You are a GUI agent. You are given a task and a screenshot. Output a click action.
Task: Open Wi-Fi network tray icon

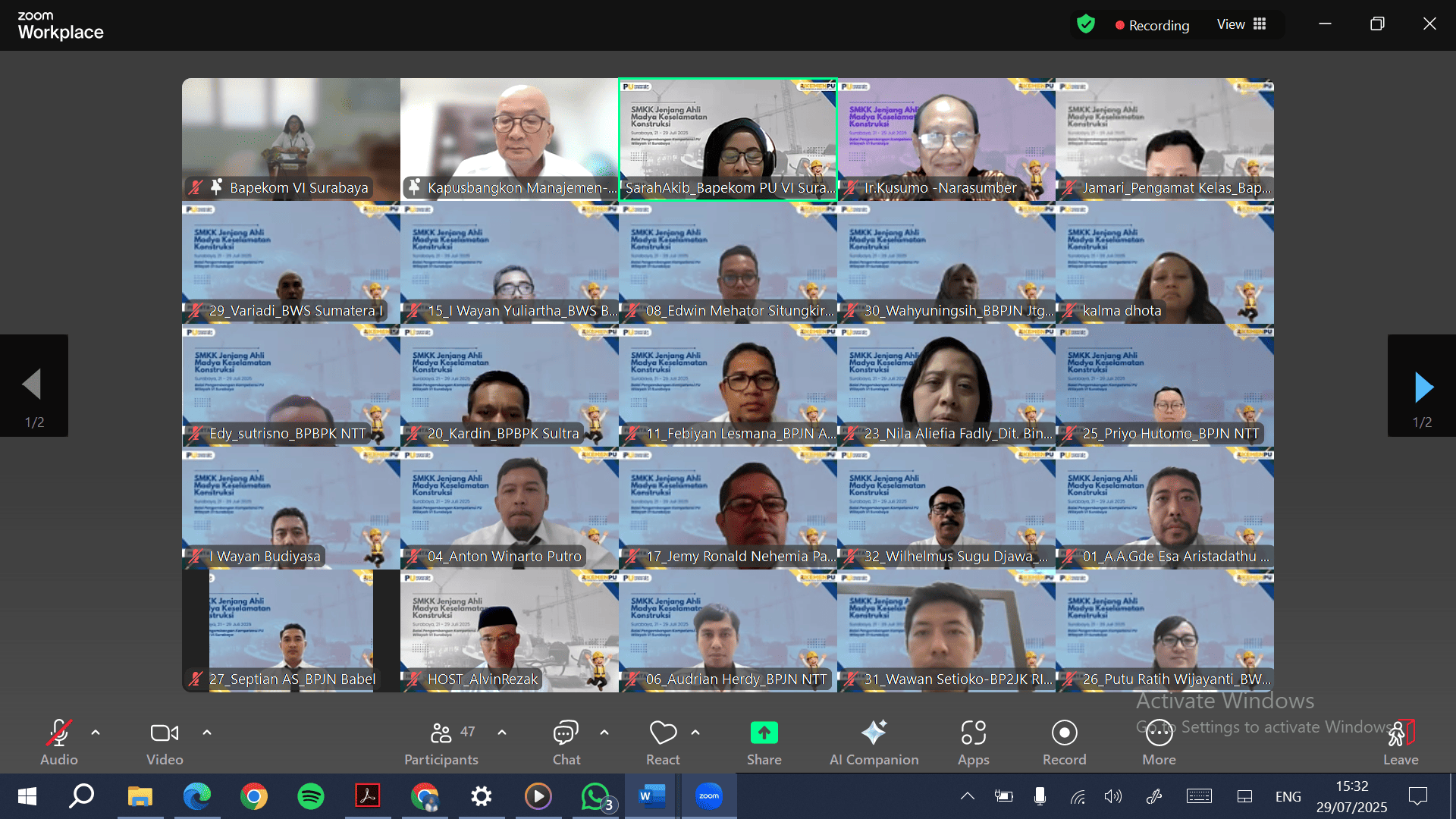coord(1078,796)
